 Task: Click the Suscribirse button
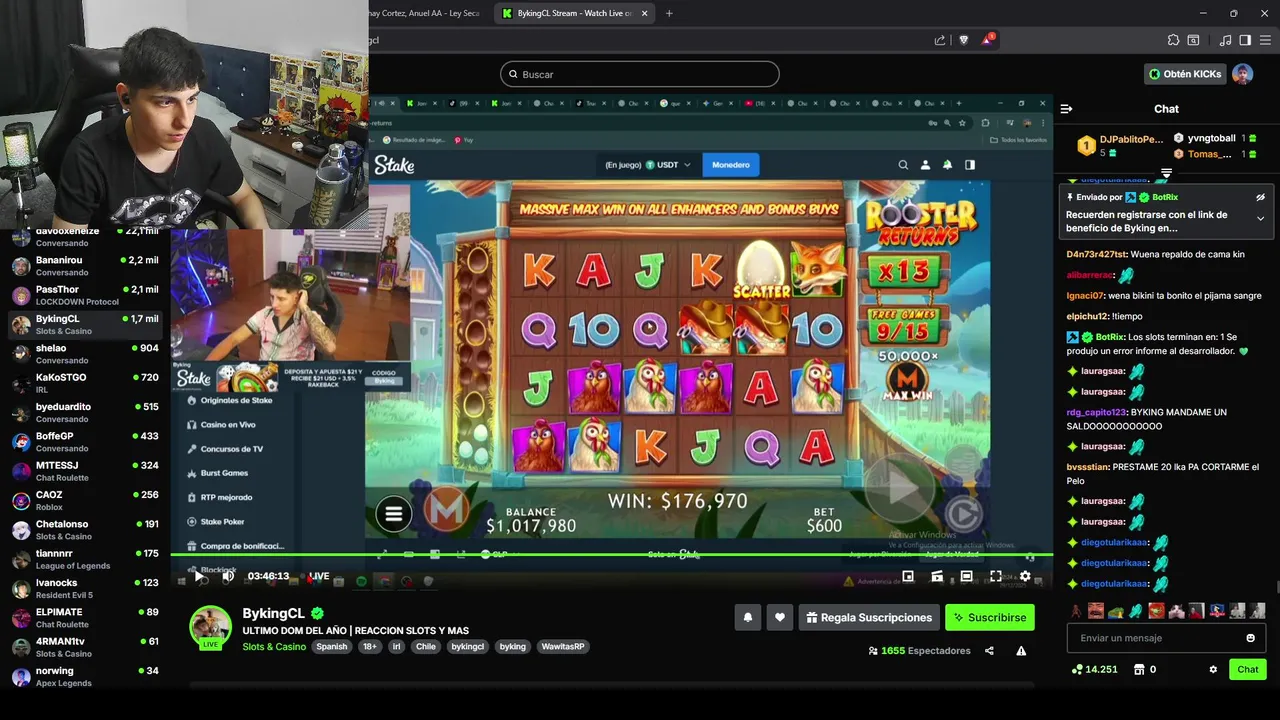[990, 618]
